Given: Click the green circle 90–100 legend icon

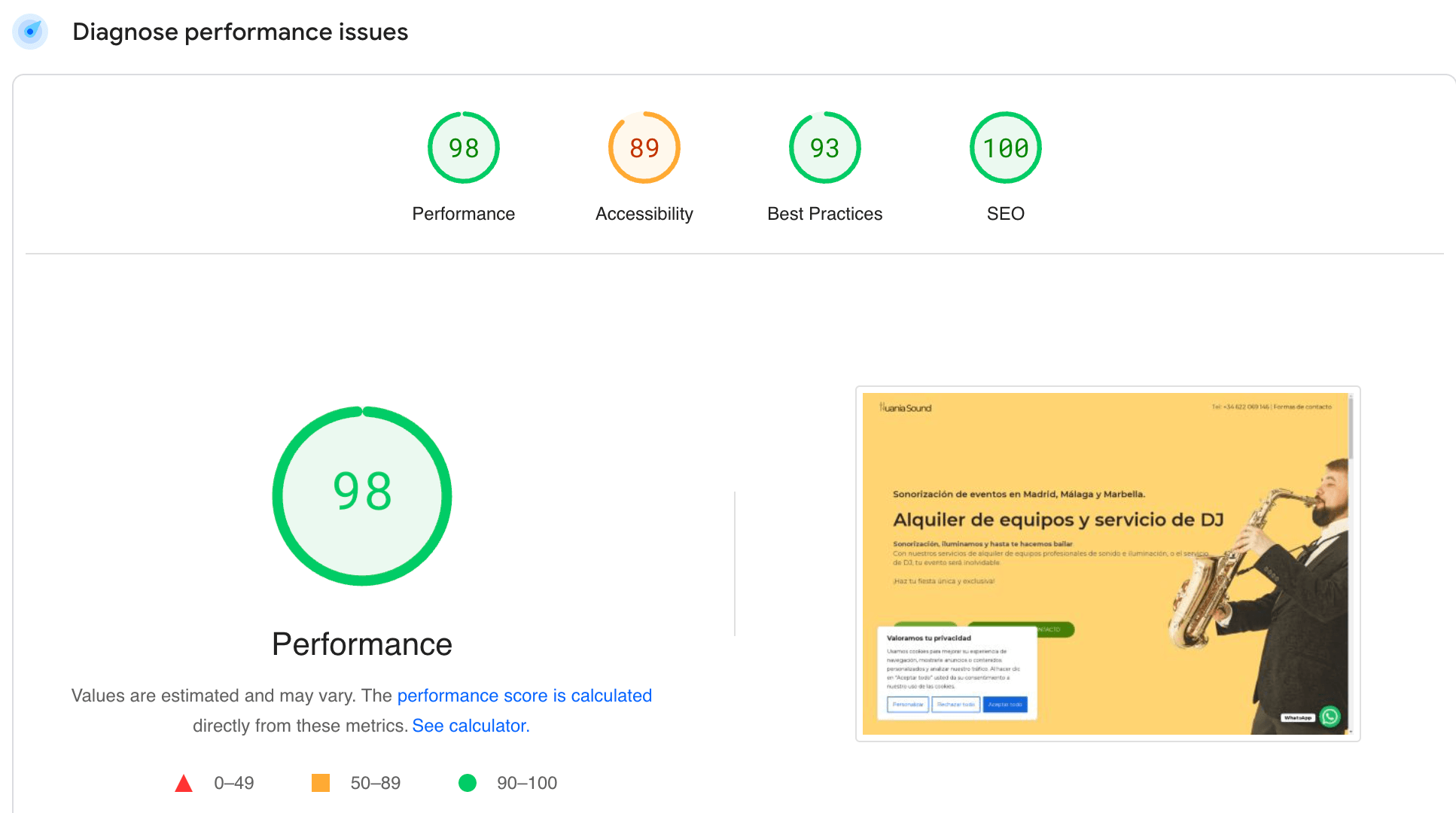Looking at the screenshot, I should point(468,783).
